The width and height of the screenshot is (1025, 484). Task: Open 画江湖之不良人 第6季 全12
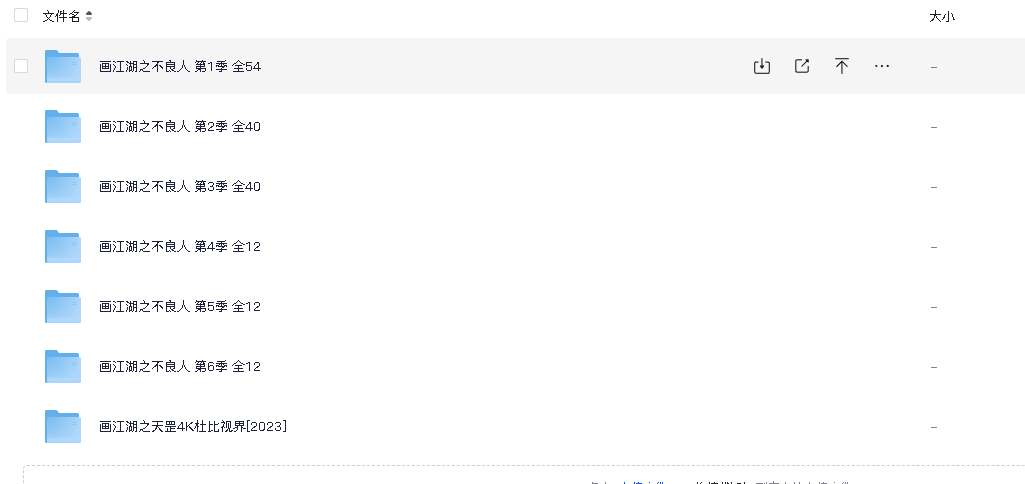(180, 366)
